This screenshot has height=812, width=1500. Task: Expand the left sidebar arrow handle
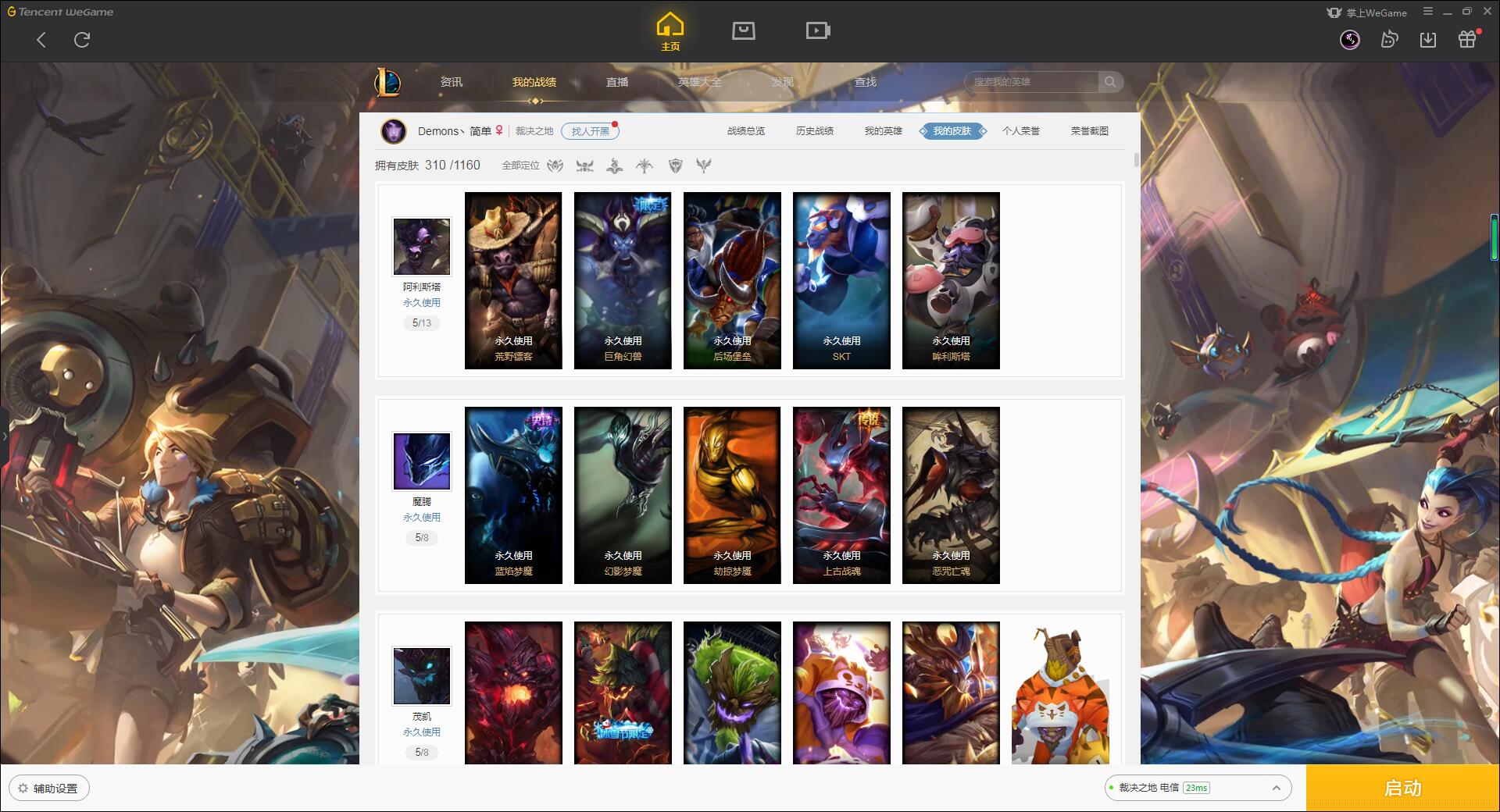pos(4,436)
